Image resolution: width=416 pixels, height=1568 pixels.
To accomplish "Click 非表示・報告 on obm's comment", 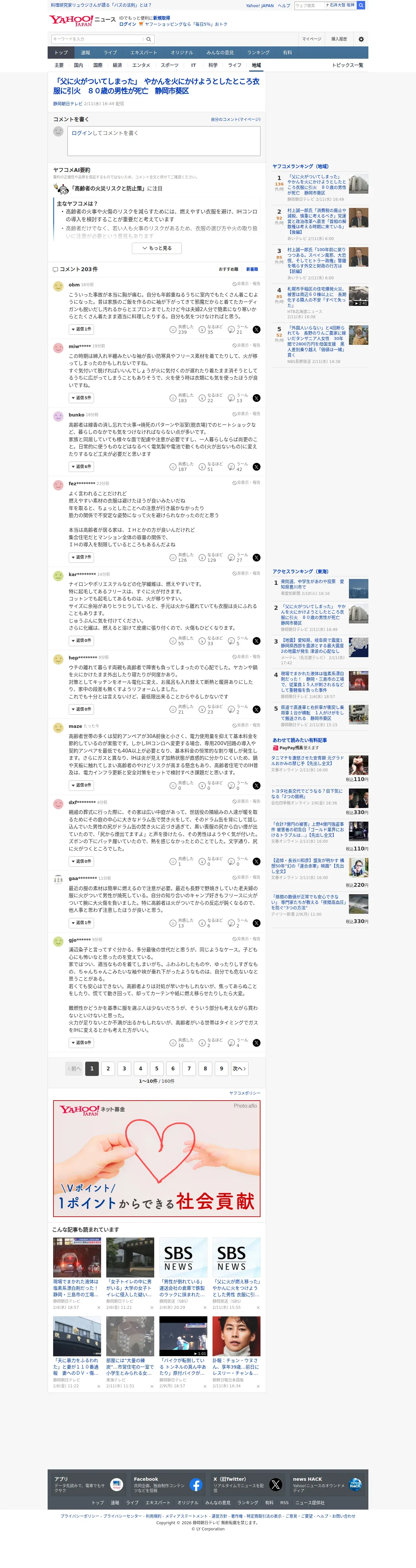I will (246, 283).
